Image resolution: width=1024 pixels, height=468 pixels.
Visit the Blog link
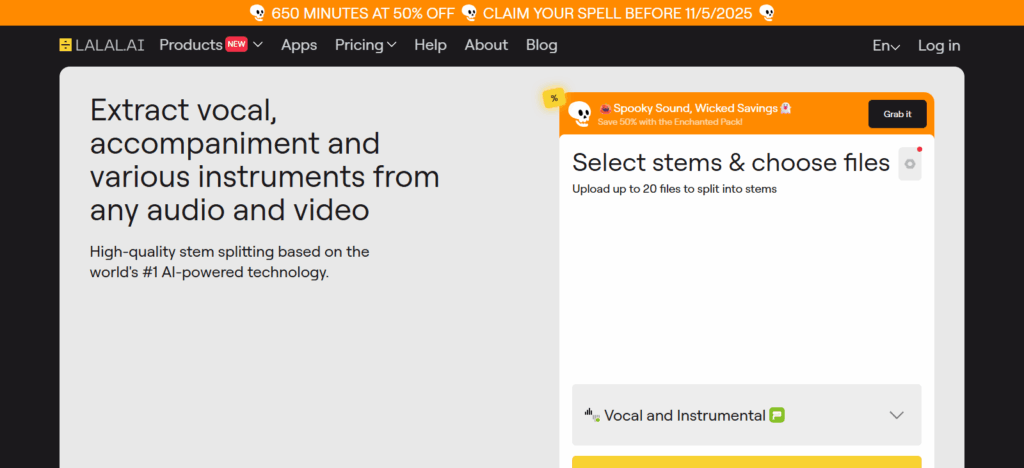[542, 45]
